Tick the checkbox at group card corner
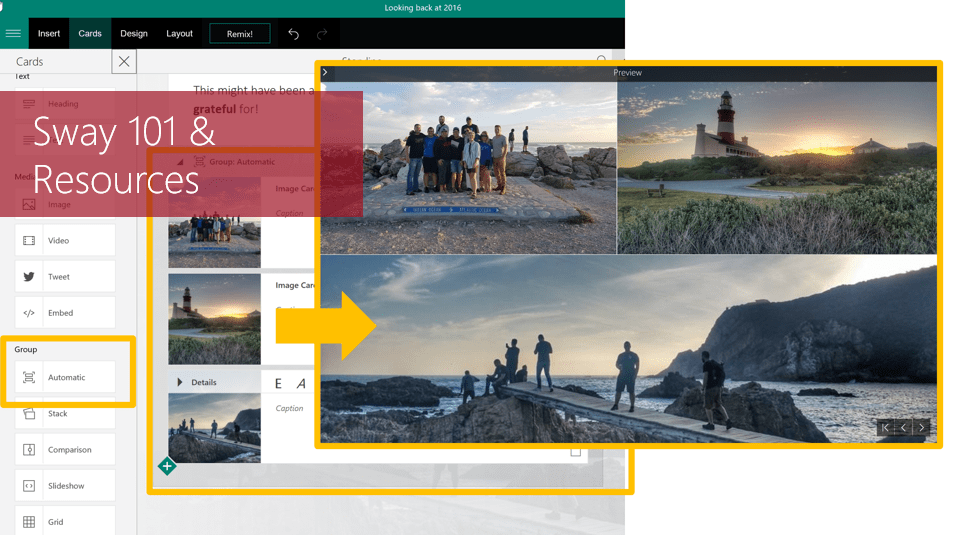 576,452
